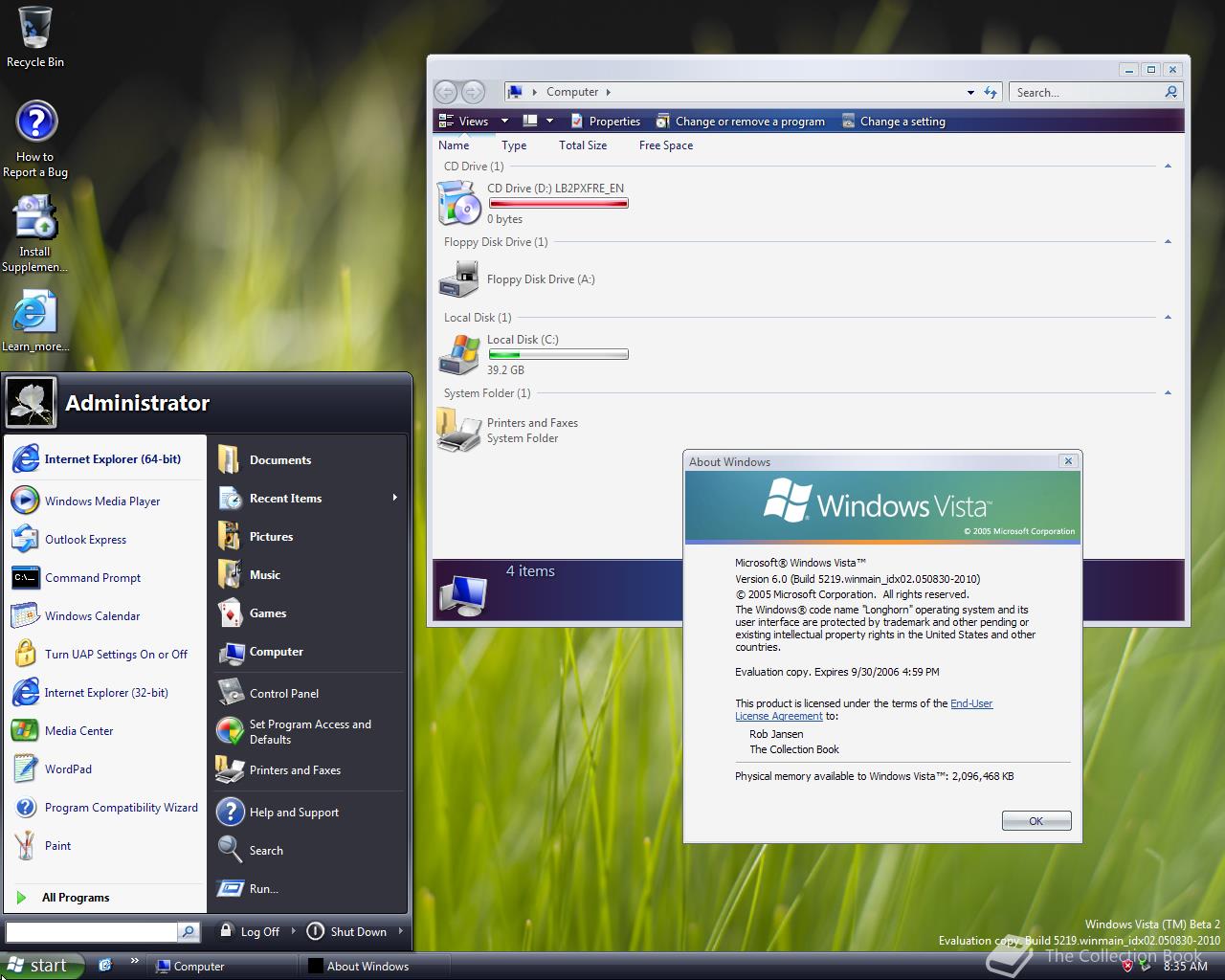Open Search from Start menu
Screen dimensions: 1225x980
coord(308,850)
